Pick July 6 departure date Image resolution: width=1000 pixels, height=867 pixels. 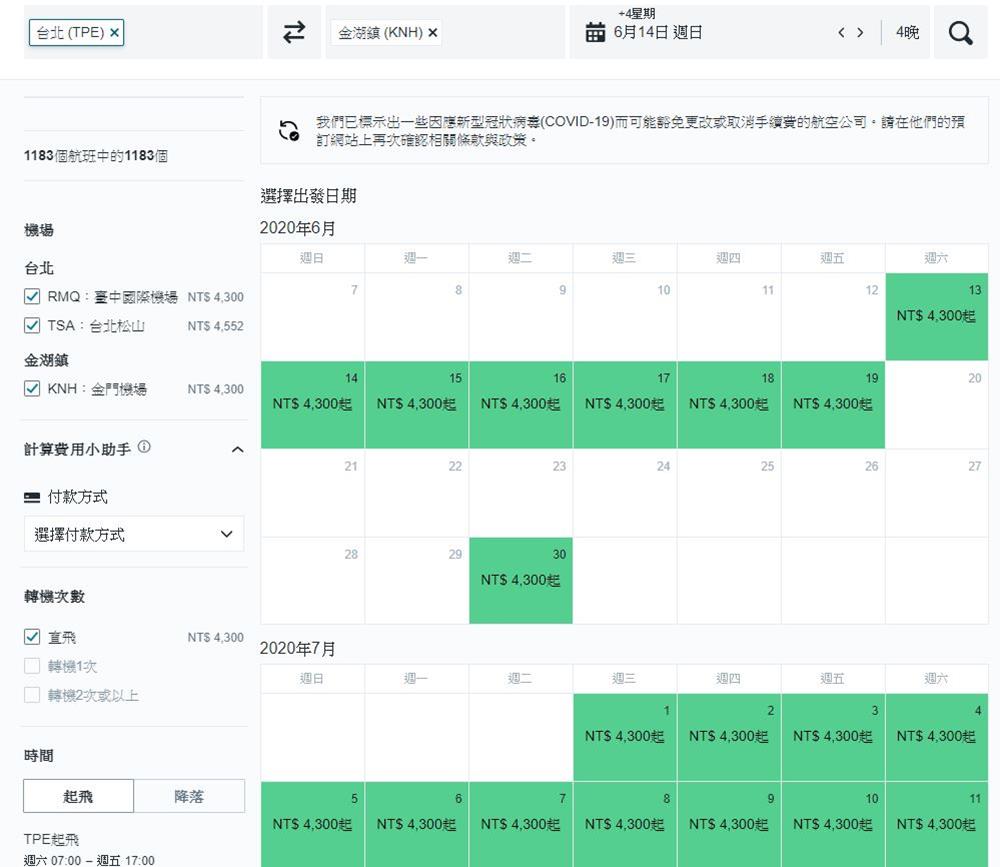[x=416, y=824]
